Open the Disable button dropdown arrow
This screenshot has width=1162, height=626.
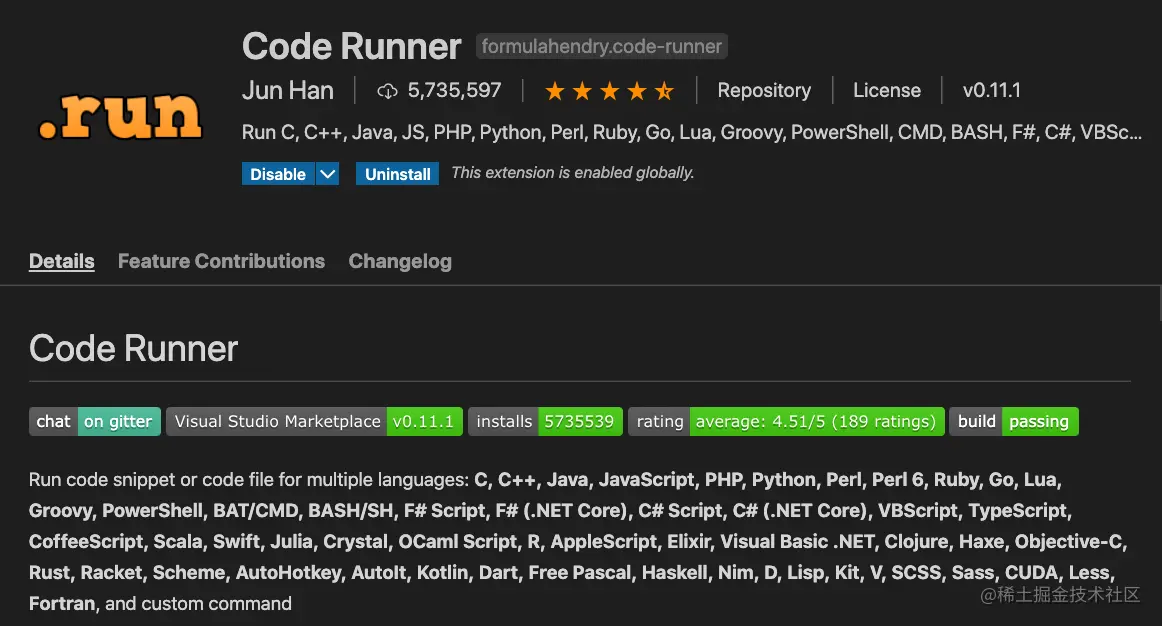(x=328, y=174)
